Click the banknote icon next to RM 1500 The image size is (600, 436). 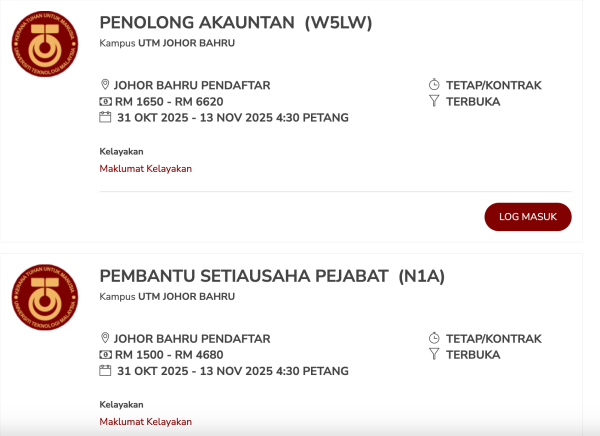tap(105, 355)
